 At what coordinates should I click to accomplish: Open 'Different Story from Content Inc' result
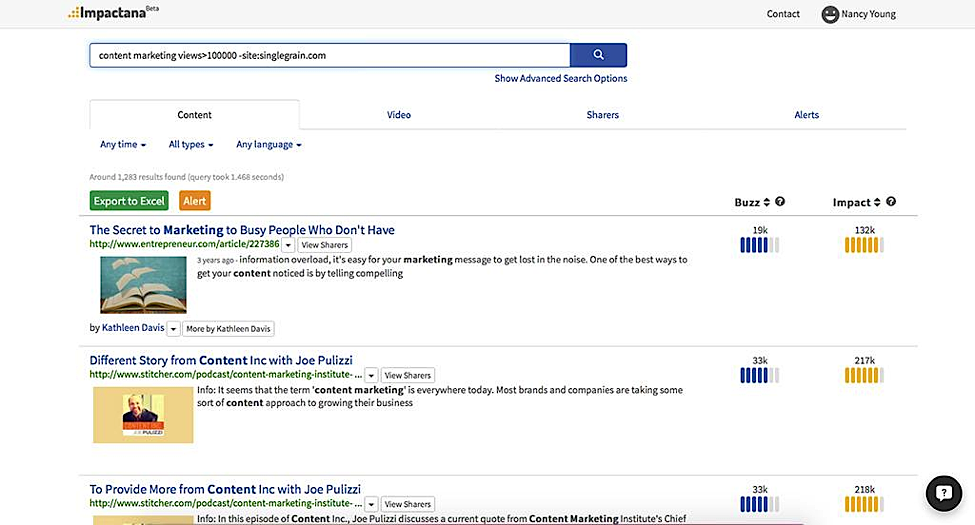pos(221,360)
